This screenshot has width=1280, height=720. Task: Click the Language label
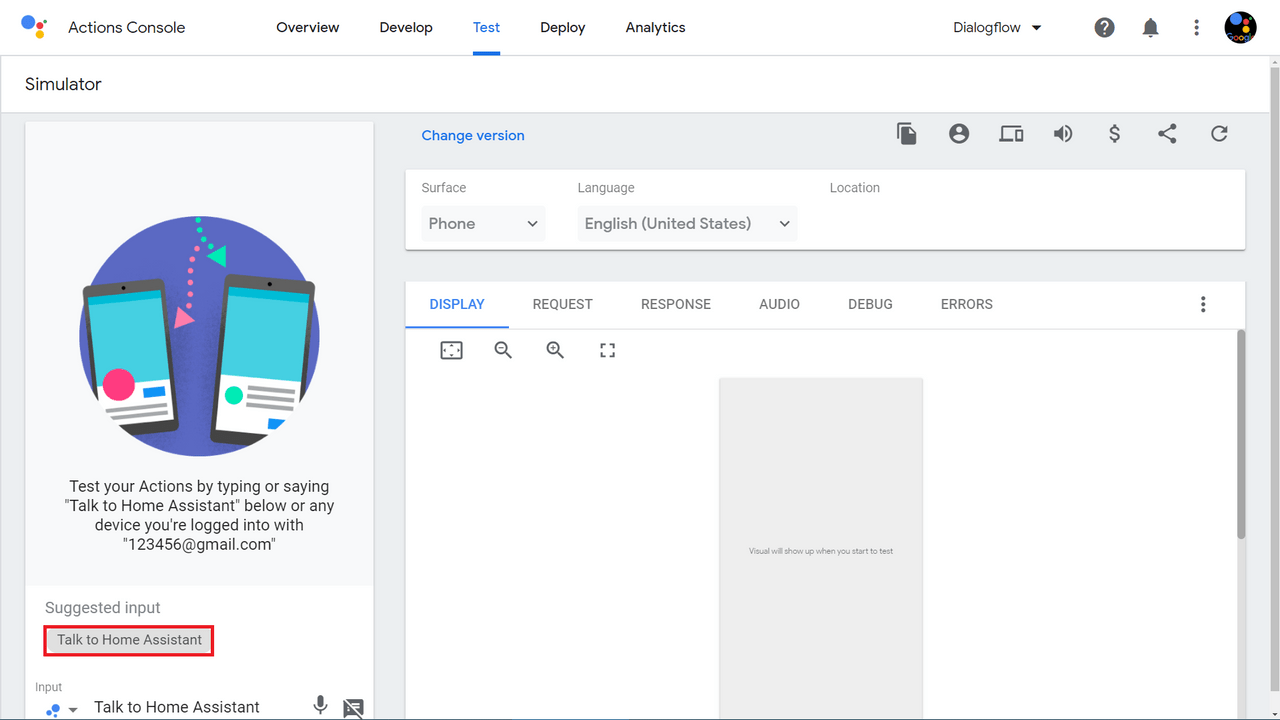[x=606, y=188]
